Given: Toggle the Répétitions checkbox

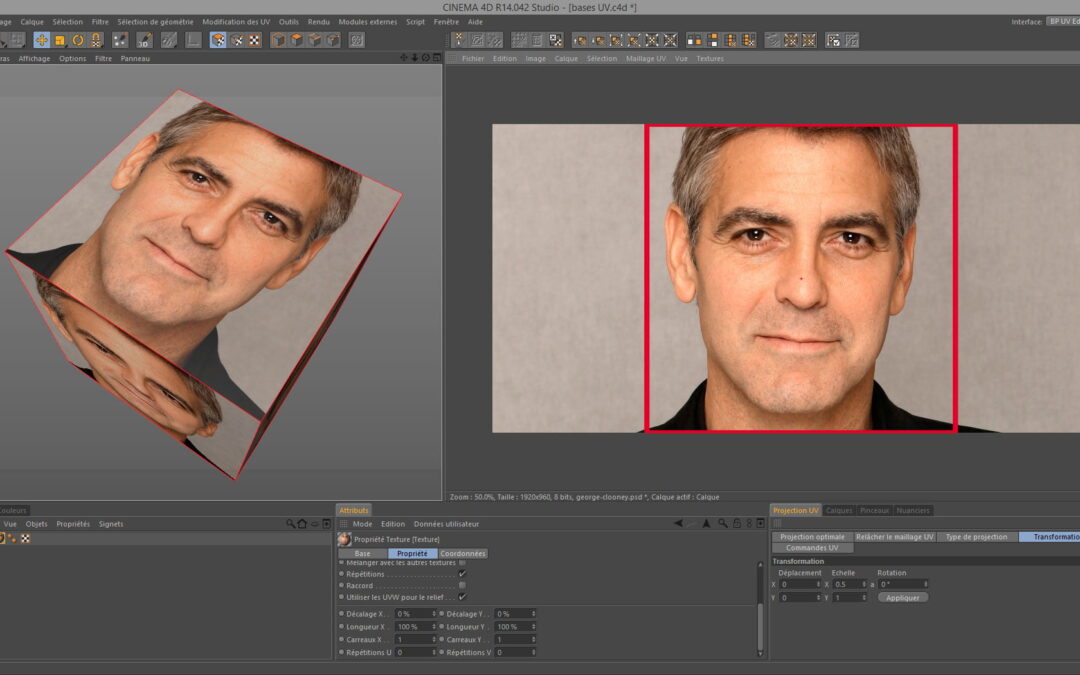Looking at the screenshot, I should (x=462, y=574).
